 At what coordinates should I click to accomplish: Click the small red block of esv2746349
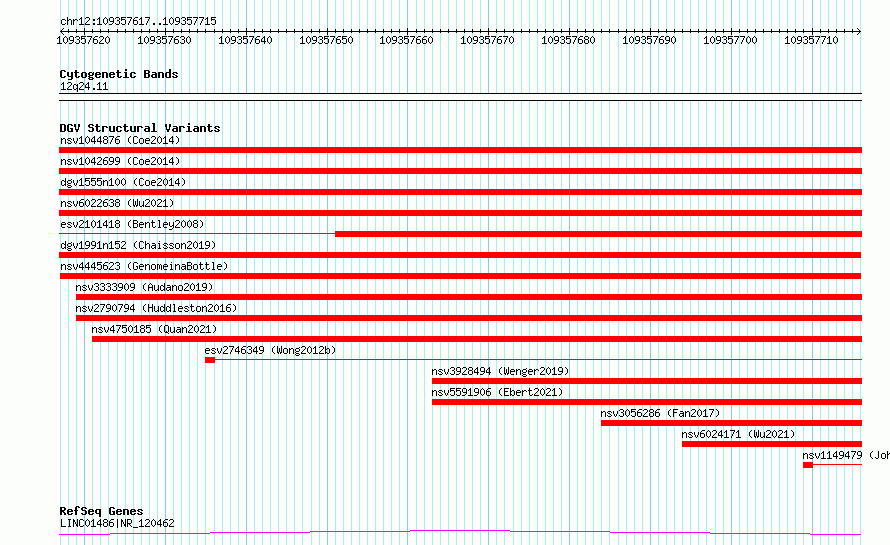[210, 360]
